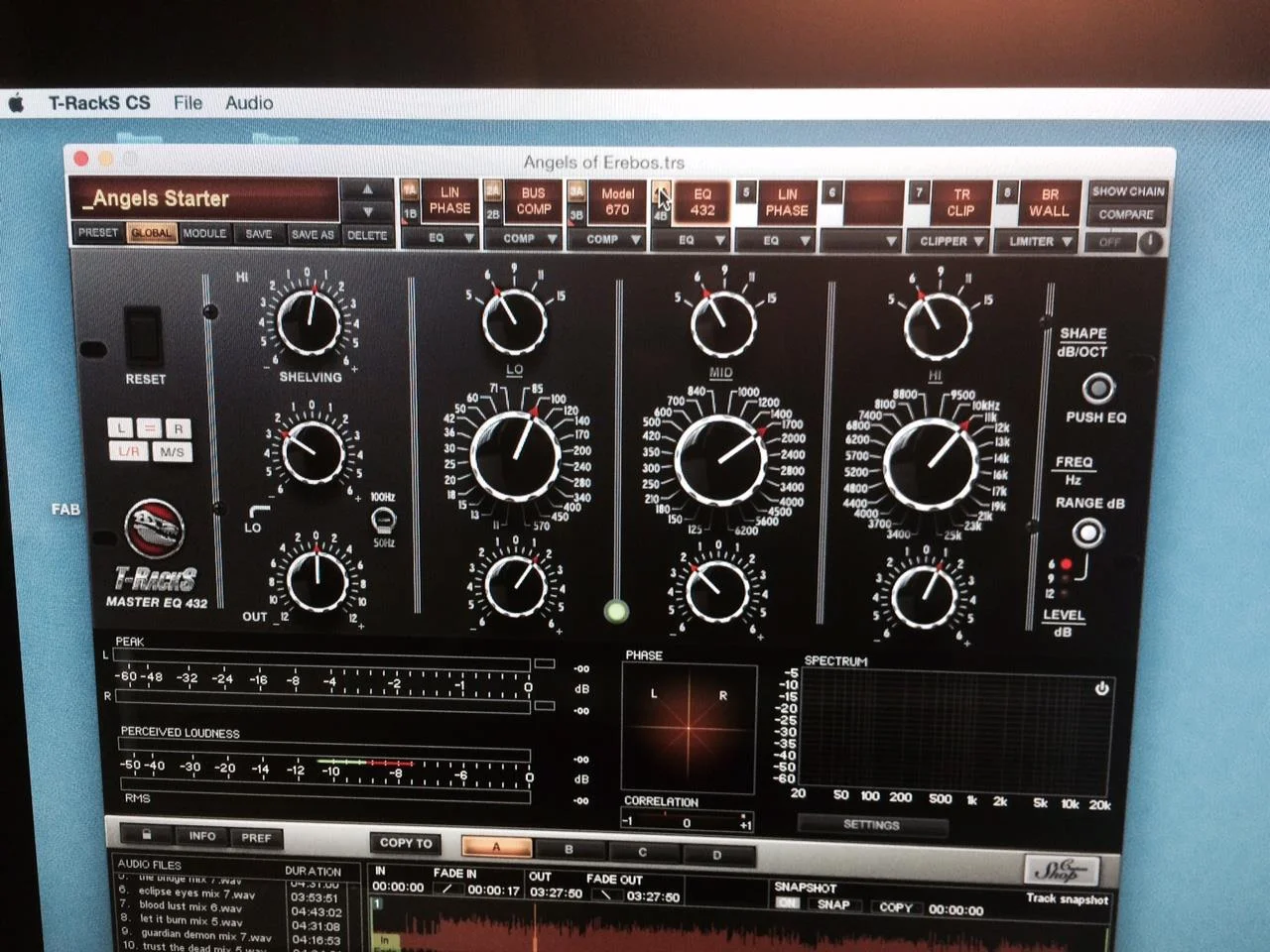Open the File menu
The image size is (1270, 952).
pyautogui.click(x=188, y=103)
